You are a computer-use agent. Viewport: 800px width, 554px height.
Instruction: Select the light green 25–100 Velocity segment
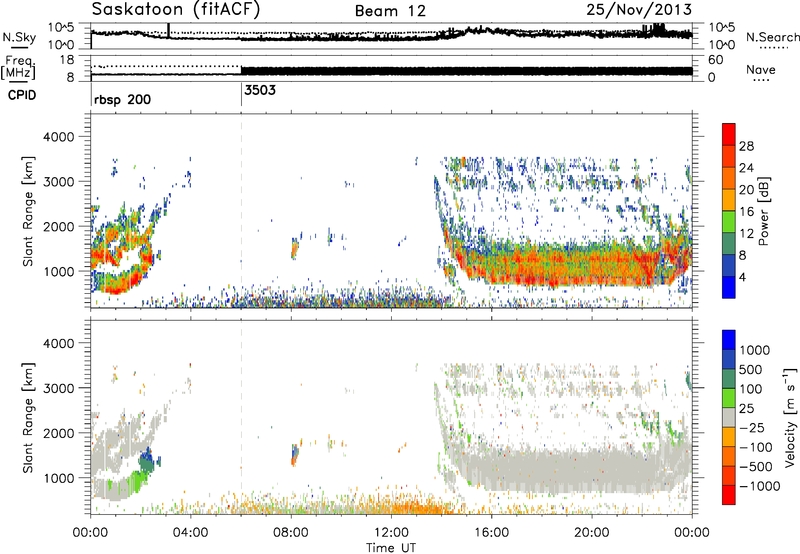[729, 398]
